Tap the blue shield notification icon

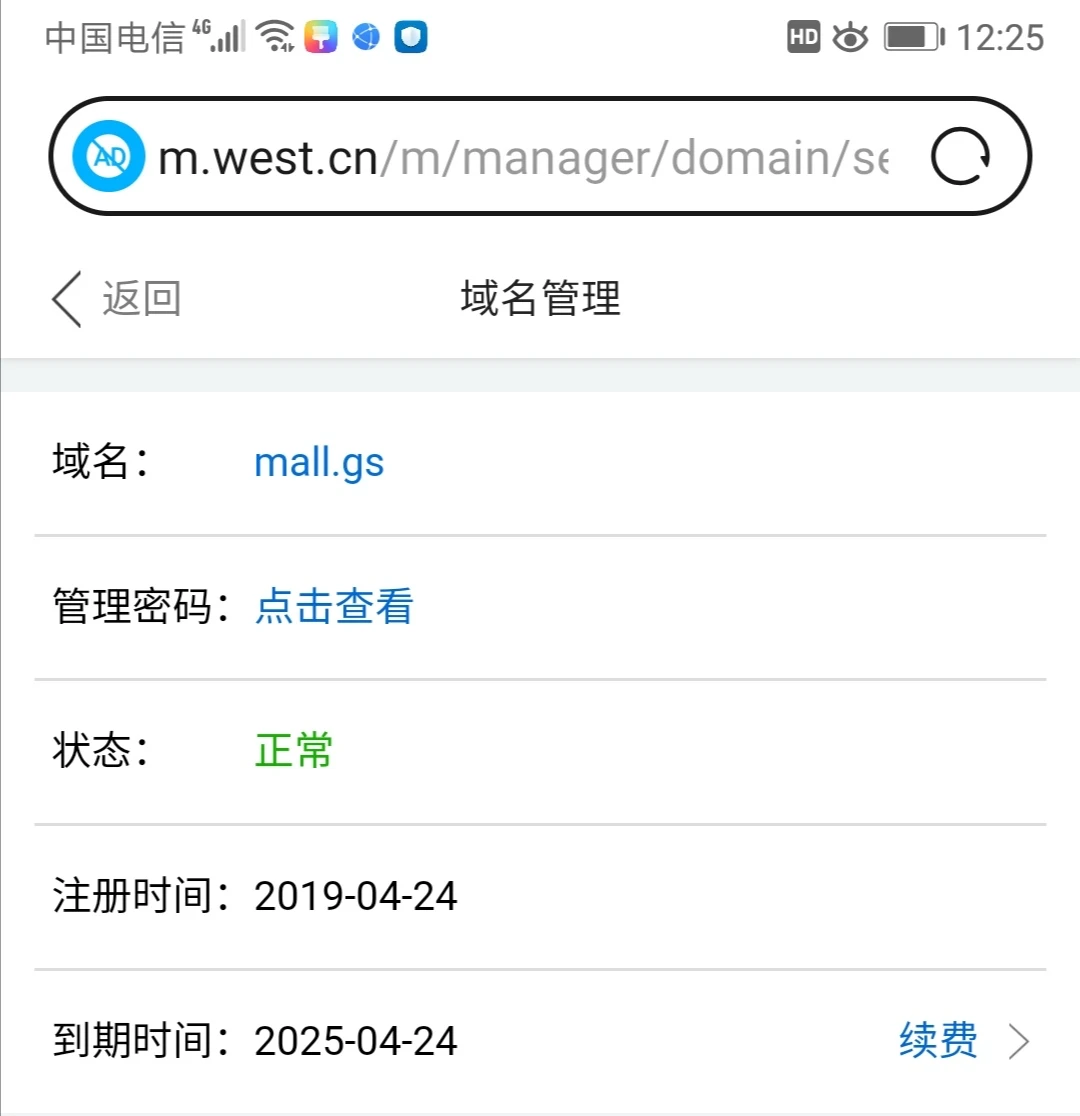tap(411, 38)
